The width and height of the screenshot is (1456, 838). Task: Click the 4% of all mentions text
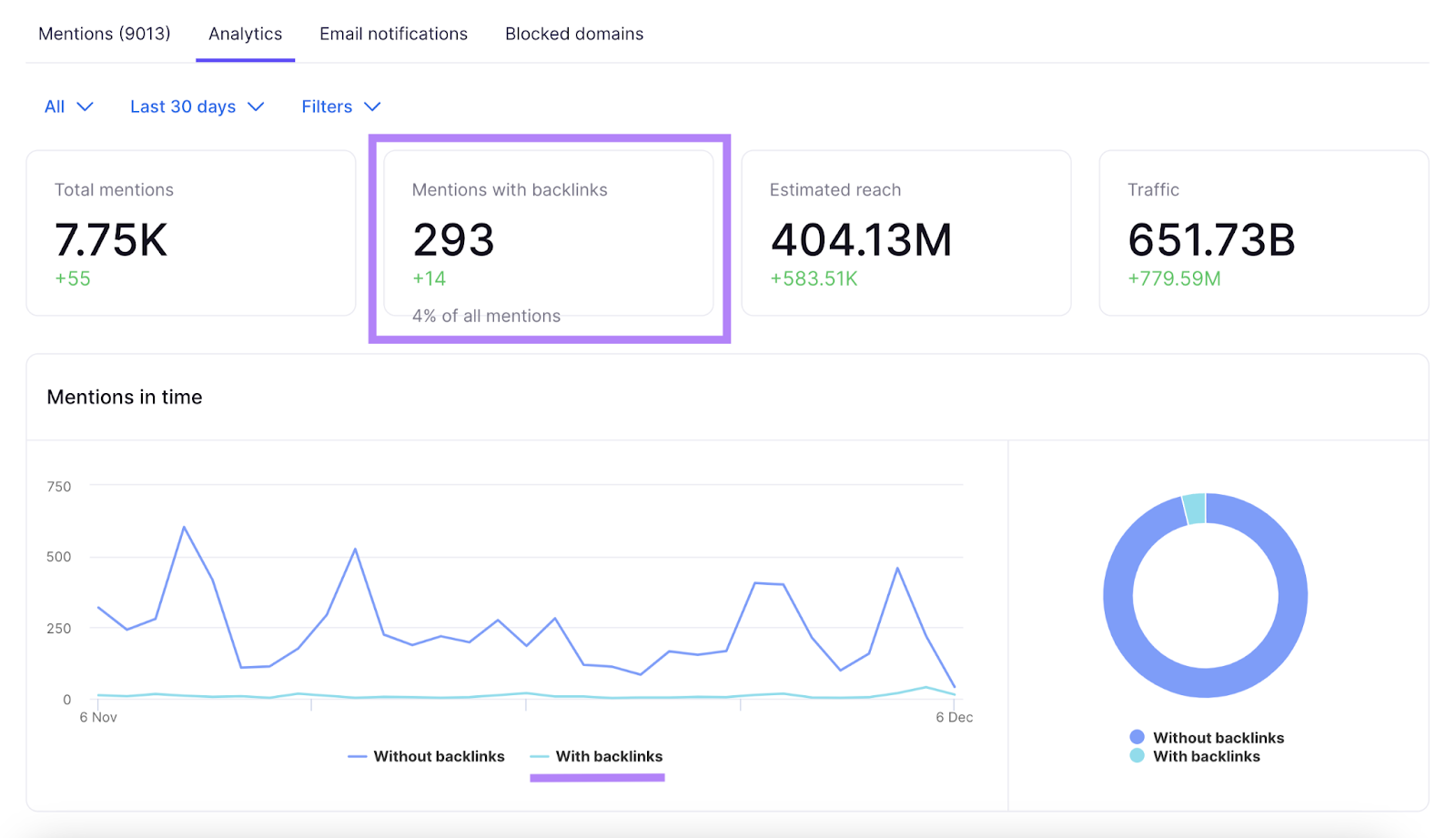tap(486, 316)
